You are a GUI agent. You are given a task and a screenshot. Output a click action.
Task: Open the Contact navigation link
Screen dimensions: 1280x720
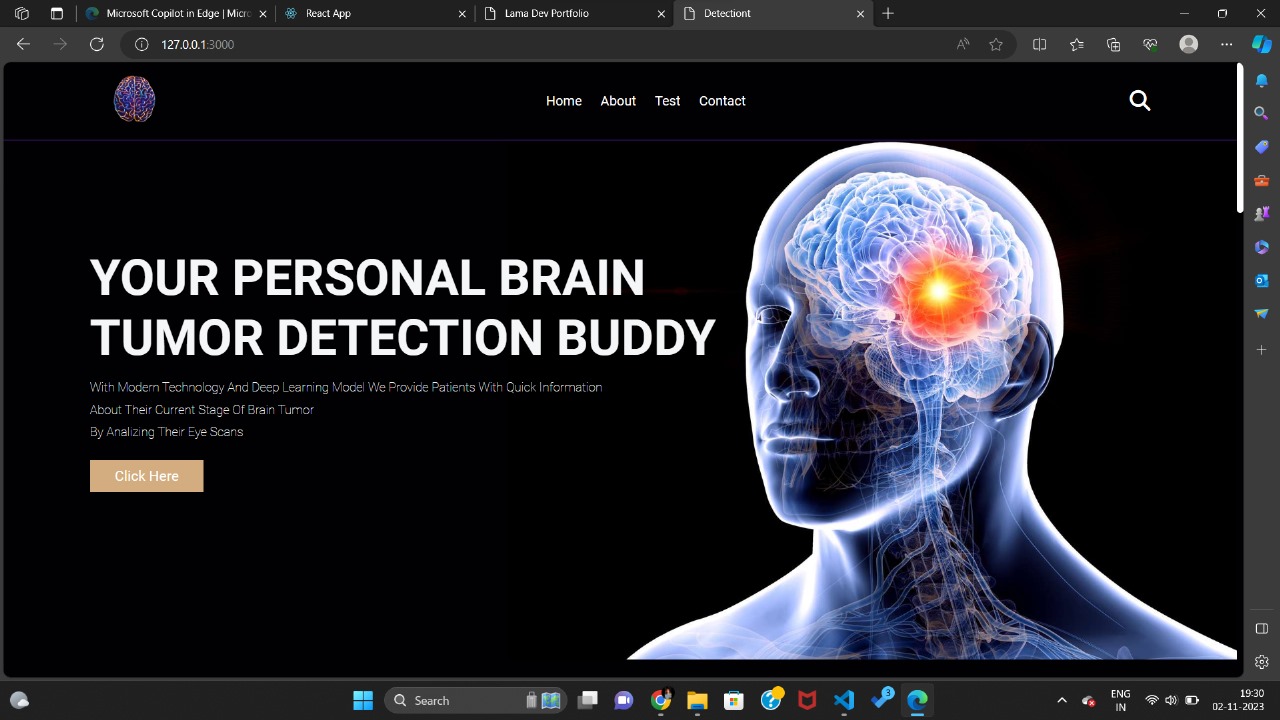coord(722,101)
